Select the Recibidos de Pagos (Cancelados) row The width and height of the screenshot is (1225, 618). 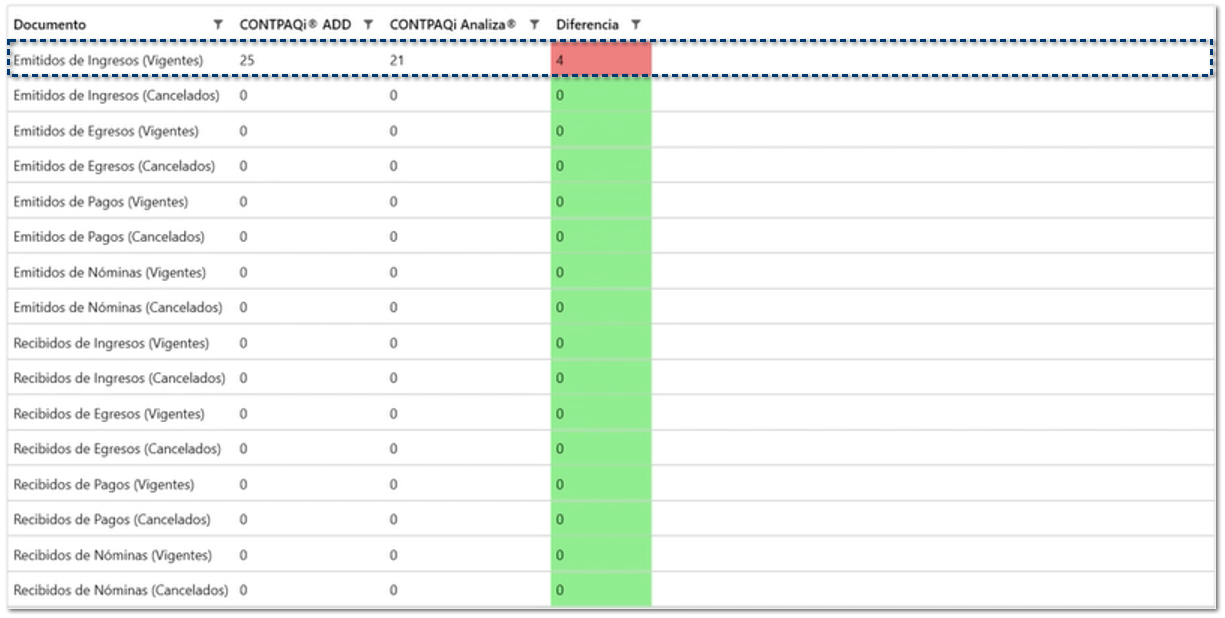point(611,519)
